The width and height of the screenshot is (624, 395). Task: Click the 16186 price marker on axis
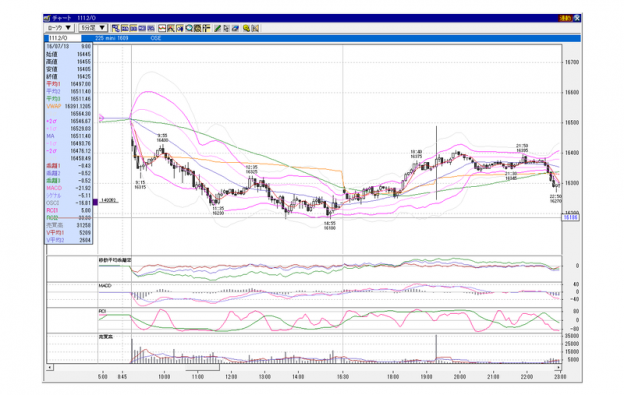pyautogui.click(x=570, y=217)
